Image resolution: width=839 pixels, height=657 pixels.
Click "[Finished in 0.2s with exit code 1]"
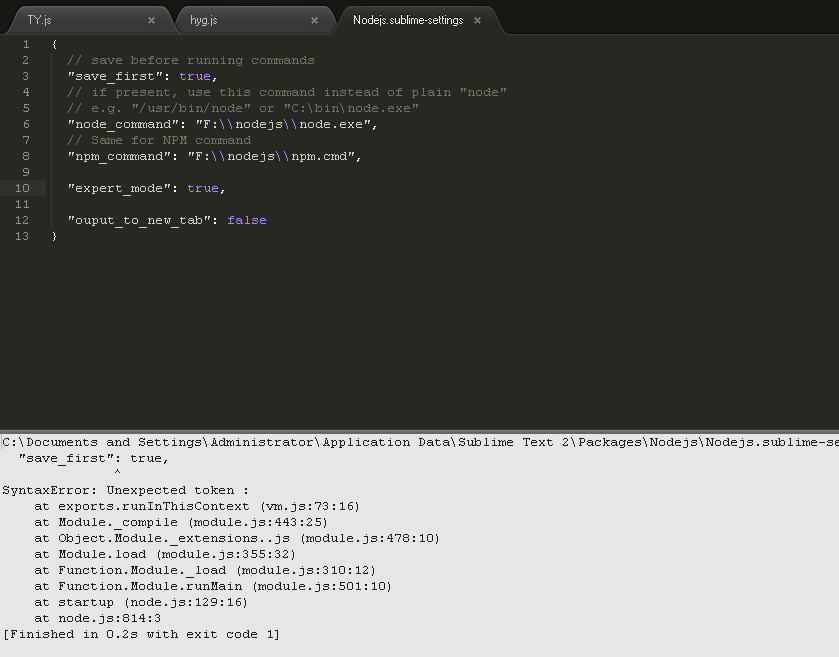[141, 635]
